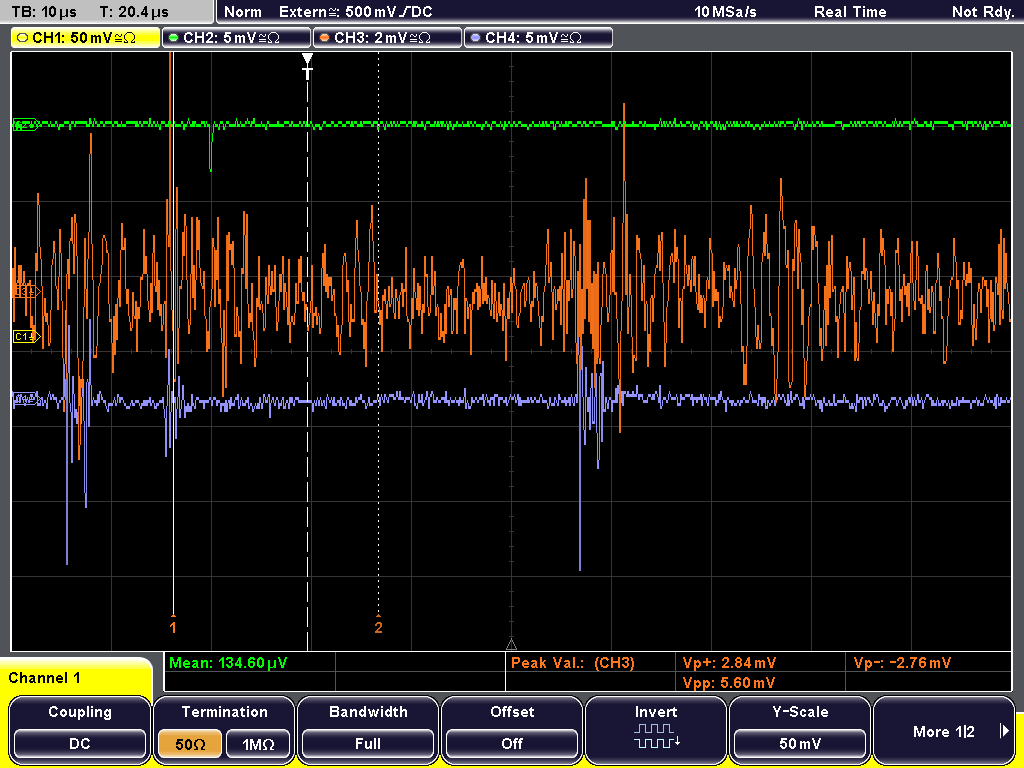Click the 10 MSa/s sample rate

(725, 12)
